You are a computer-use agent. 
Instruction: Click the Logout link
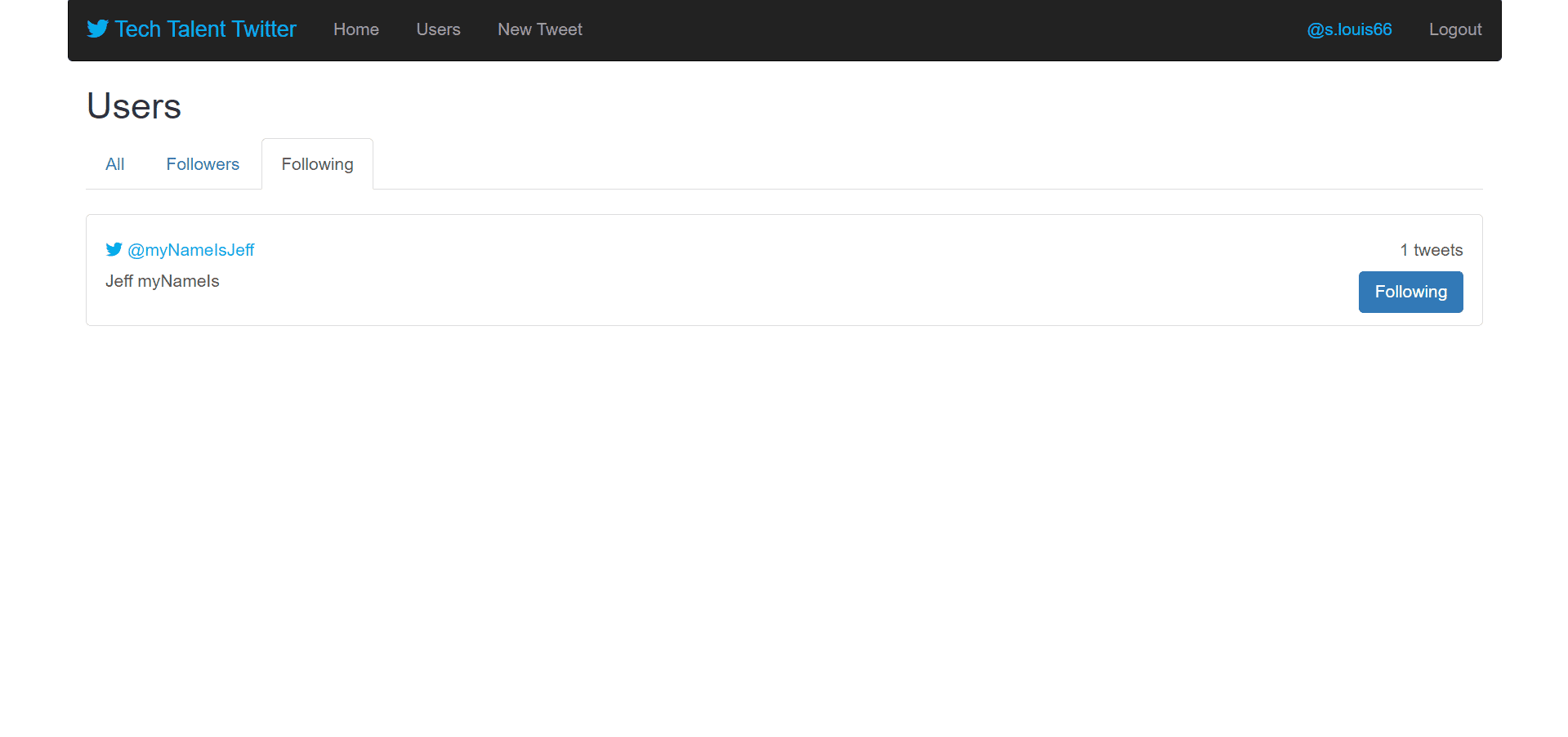1455,29
